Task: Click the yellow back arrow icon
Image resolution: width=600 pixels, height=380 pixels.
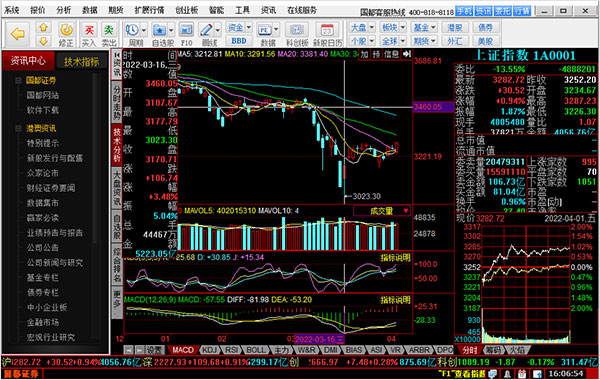Action: pos(18,34)
